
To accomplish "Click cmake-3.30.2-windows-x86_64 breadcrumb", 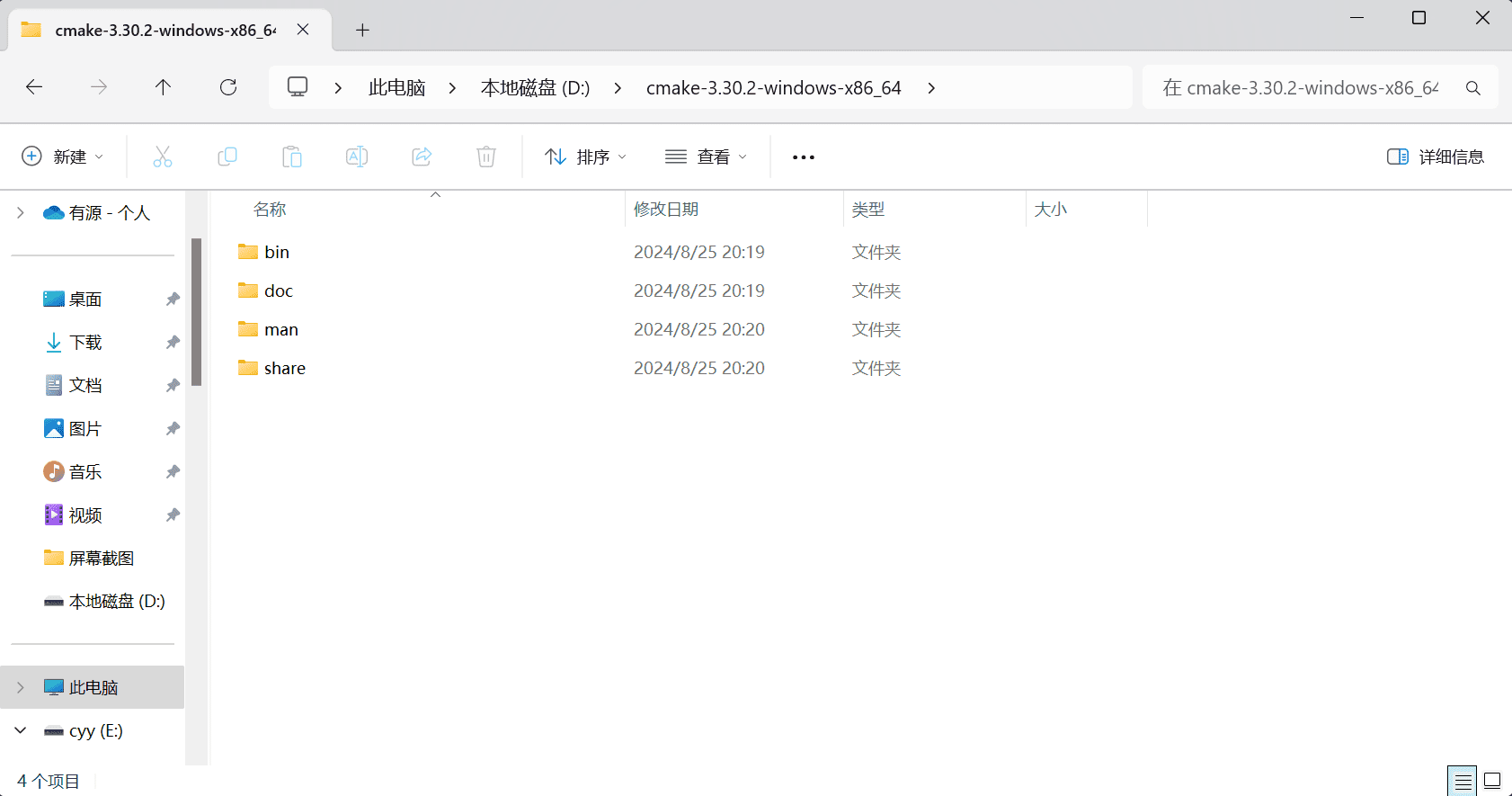I will coord(773,88).
